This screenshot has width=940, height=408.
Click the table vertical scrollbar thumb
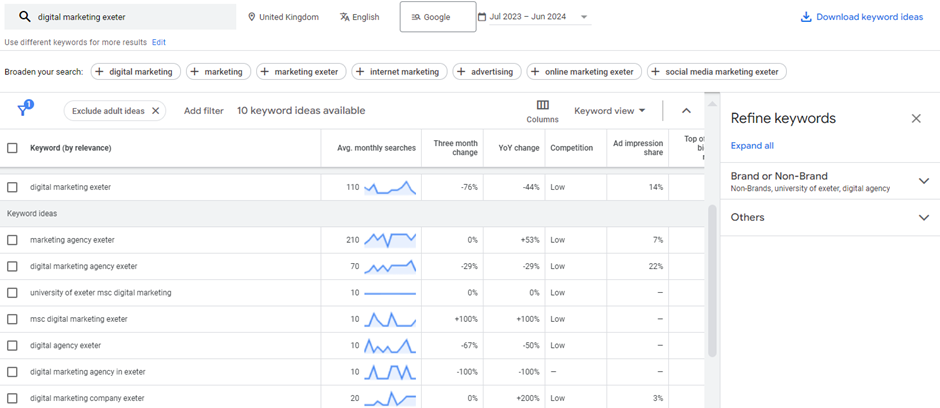pyautogui.click(x=712, y=280)
